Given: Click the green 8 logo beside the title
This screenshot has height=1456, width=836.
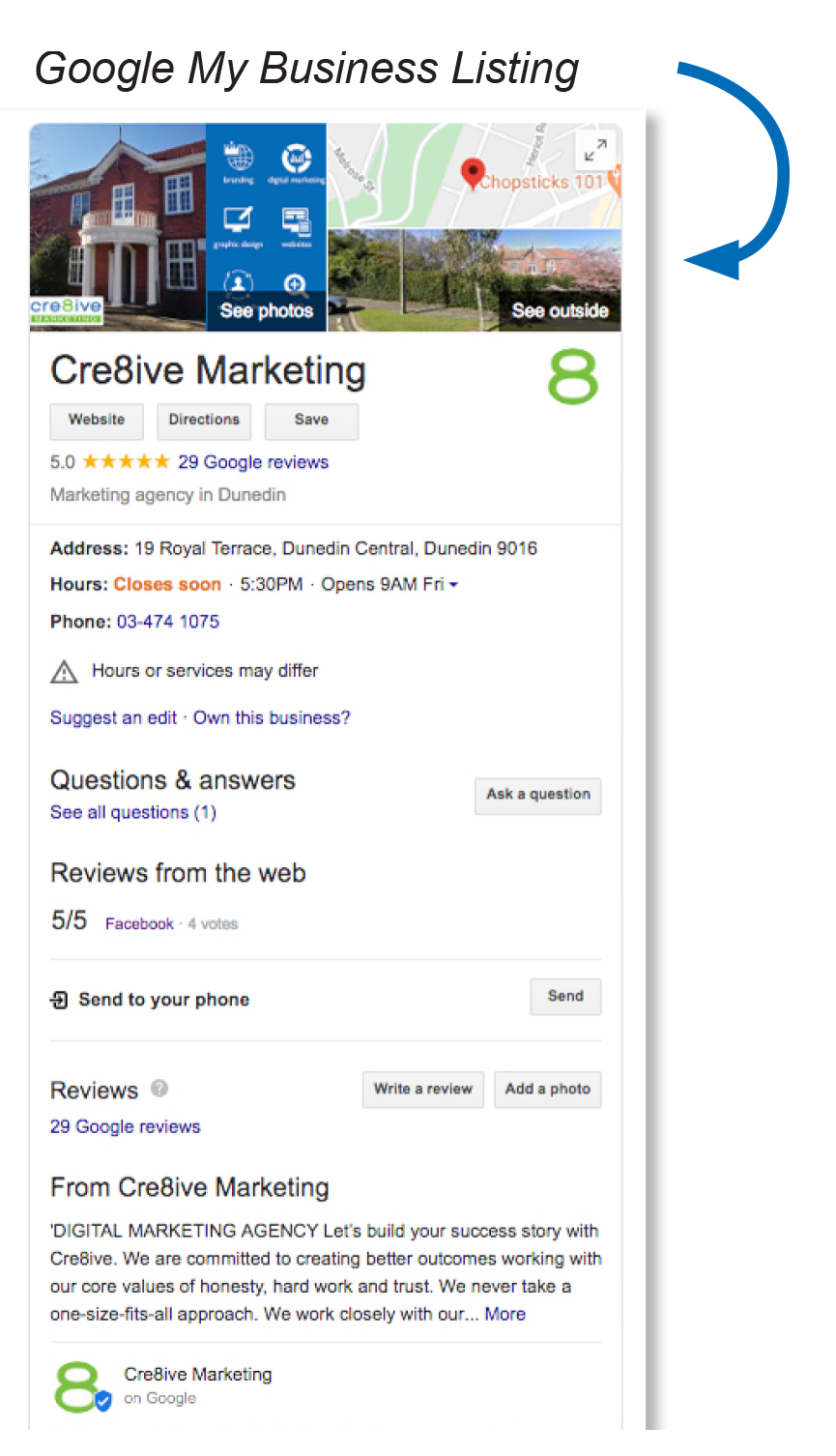Looking at the screenshot, I should (573, 378).
